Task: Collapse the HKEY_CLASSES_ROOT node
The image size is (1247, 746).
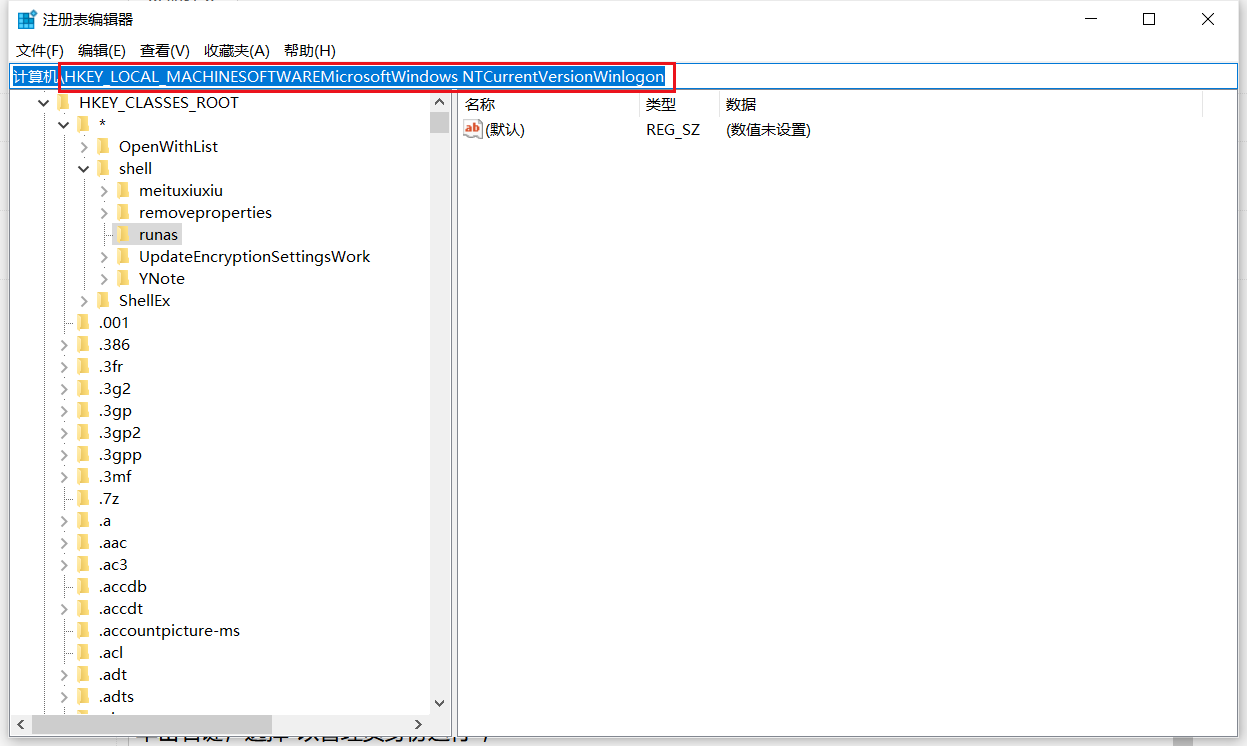Action: (43, 102)
